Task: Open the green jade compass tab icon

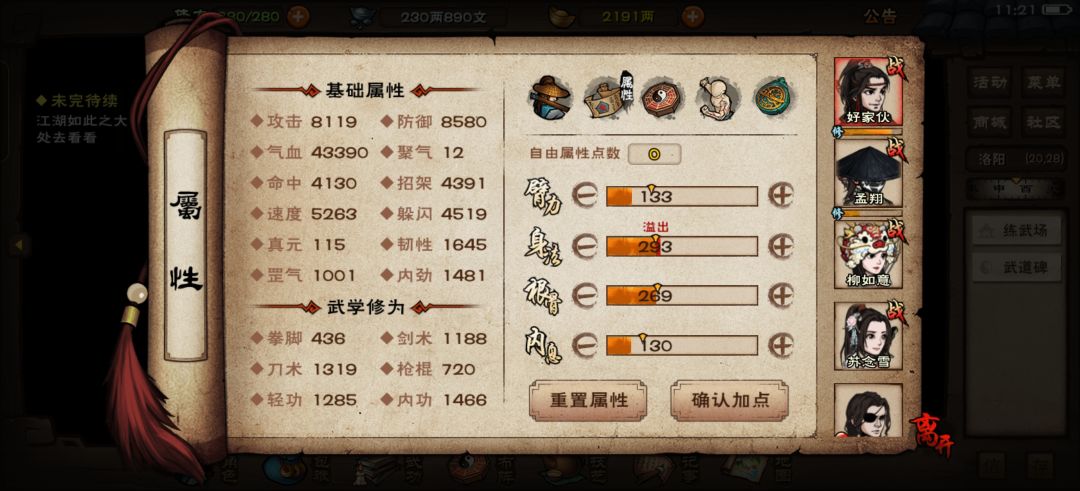Action: pos(773,98)
